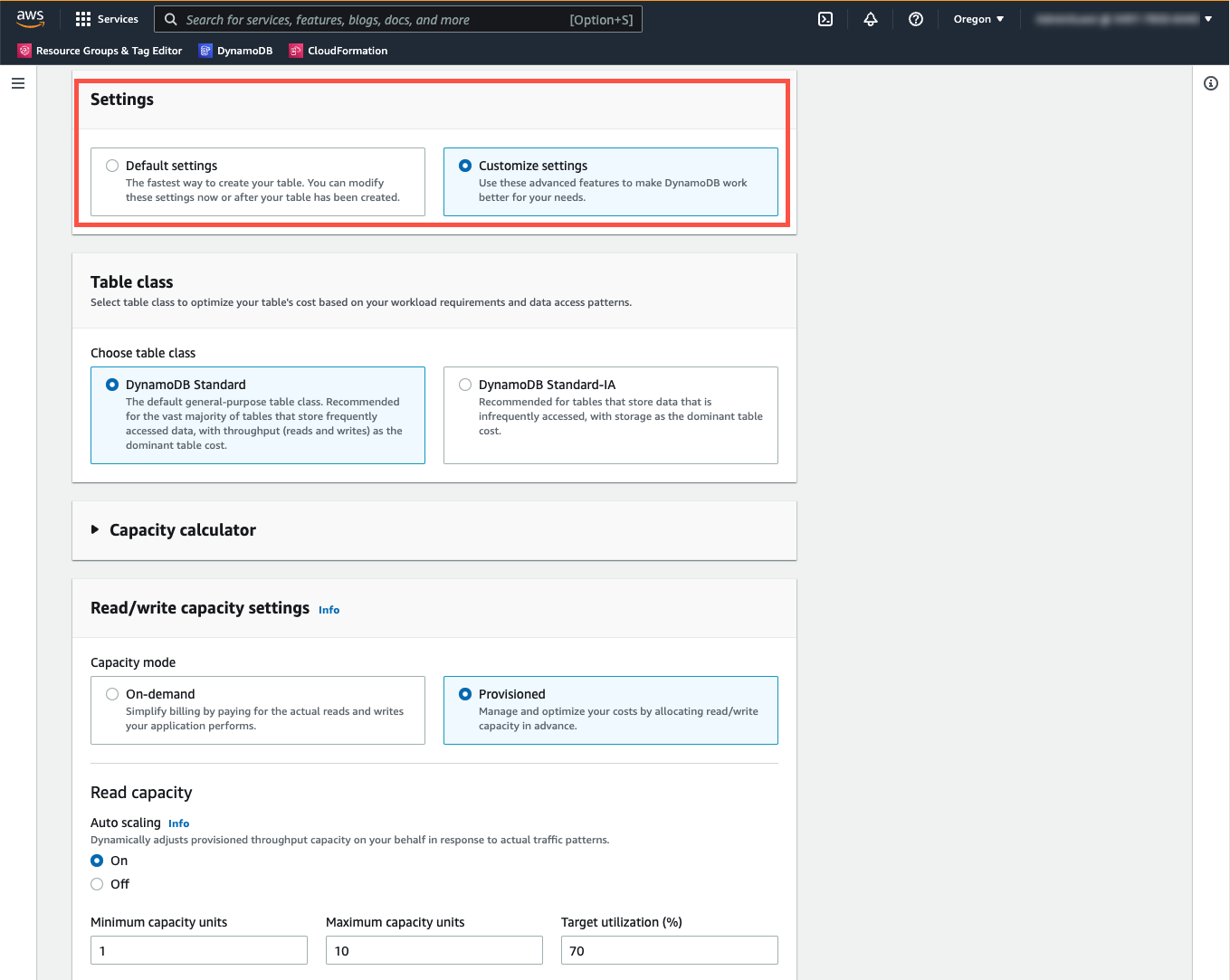Select On-demand capacity mode

112,694
